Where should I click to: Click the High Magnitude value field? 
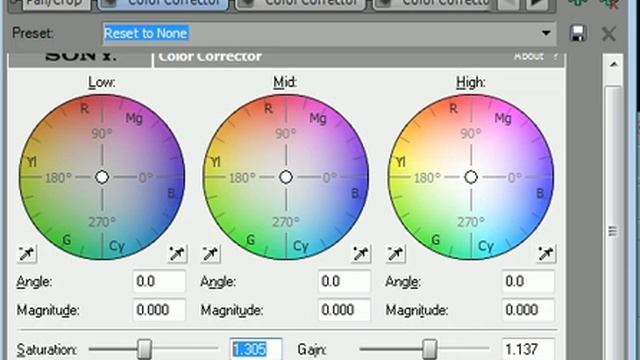coord(528,310)
